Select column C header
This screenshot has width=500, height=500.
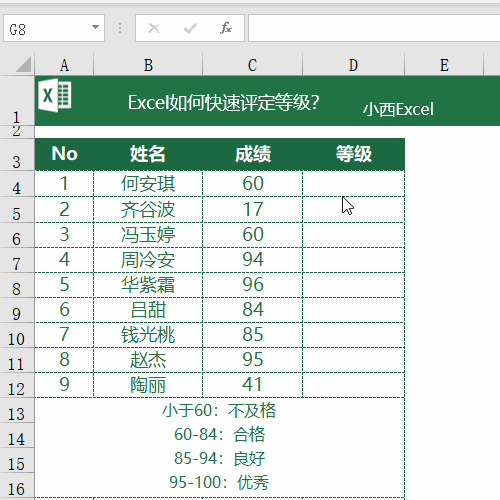pyautogui.click(x=253, y=65)
